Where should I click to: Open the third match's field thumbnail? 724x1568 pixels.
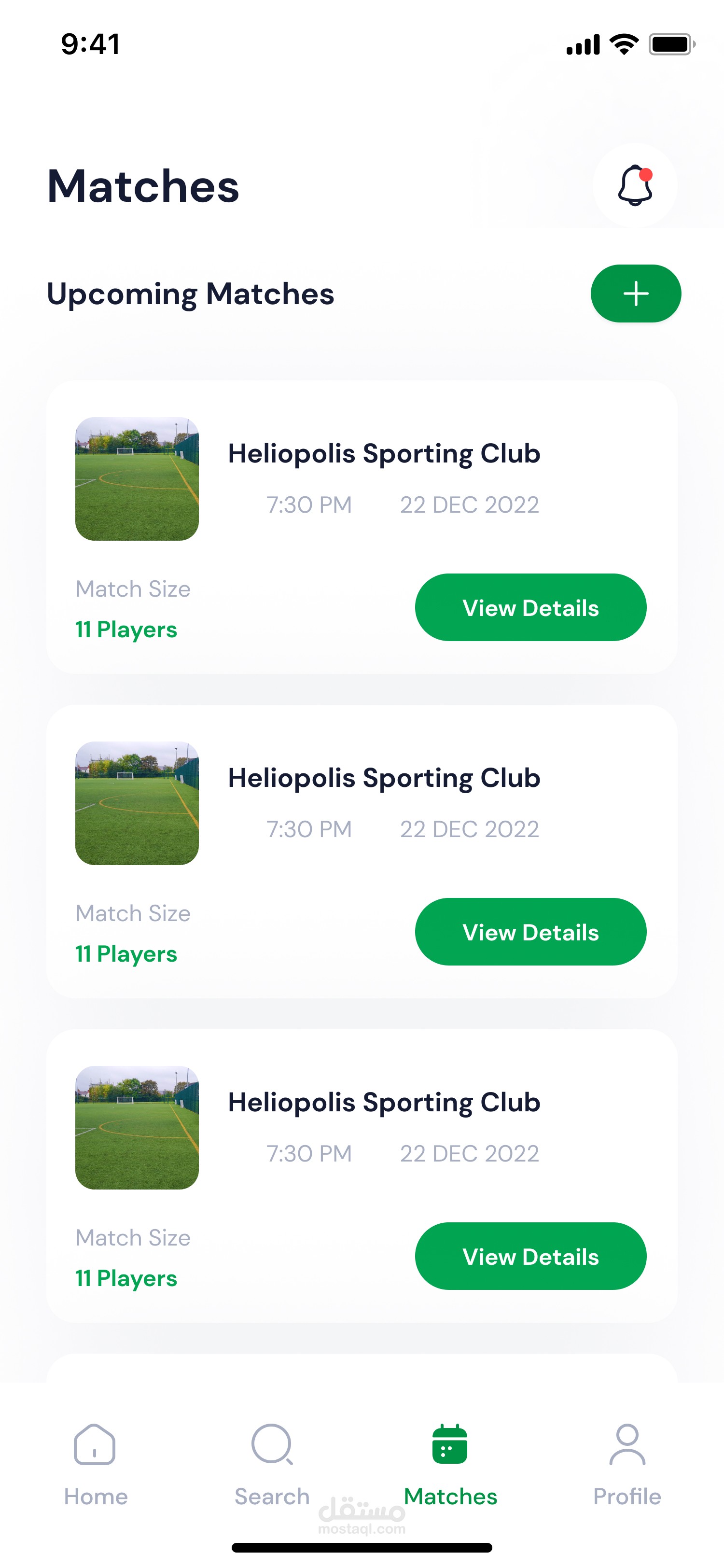pos(137,1128)
